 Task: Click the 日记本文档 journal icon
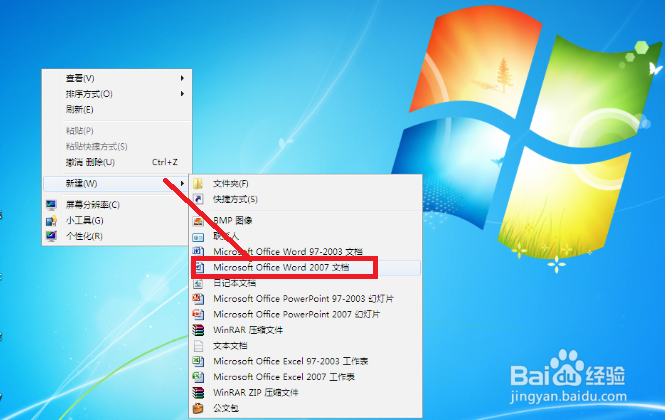(x=198, y=283)
